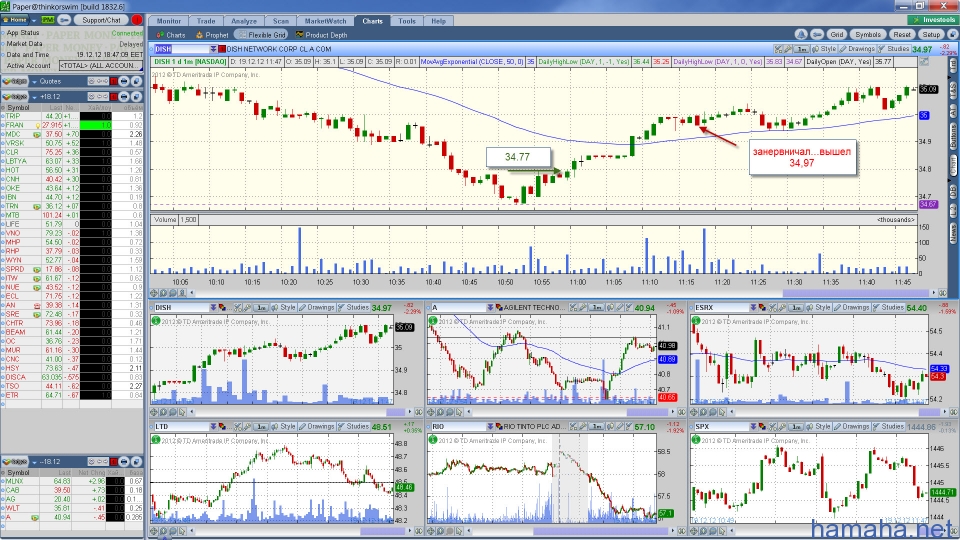Viewport: 960px width, 540px height.
Task: Select the Prophet sub-tab
Action: click(212, 35)
